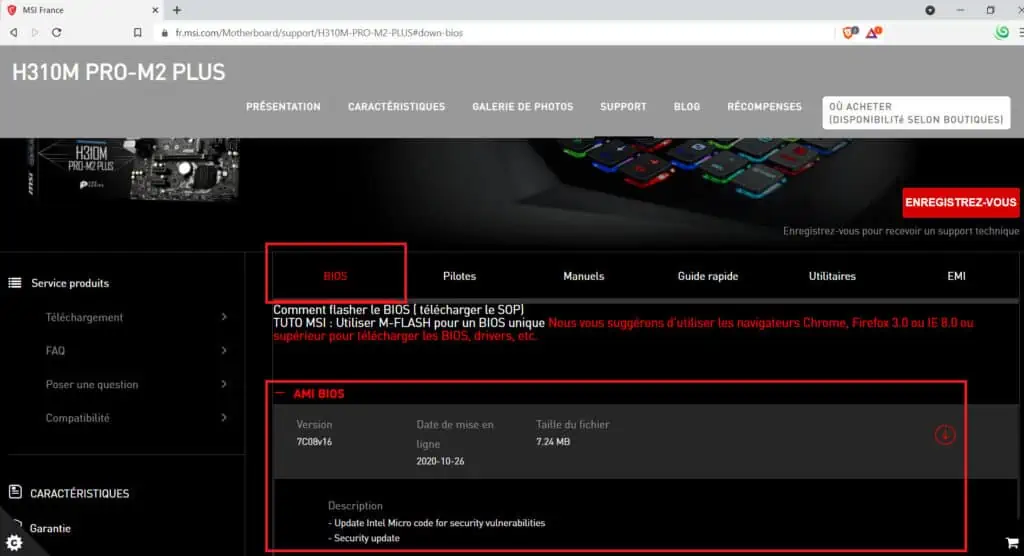Click the Service produits list icon
The image size is (1024, 556).
(15, 283)
